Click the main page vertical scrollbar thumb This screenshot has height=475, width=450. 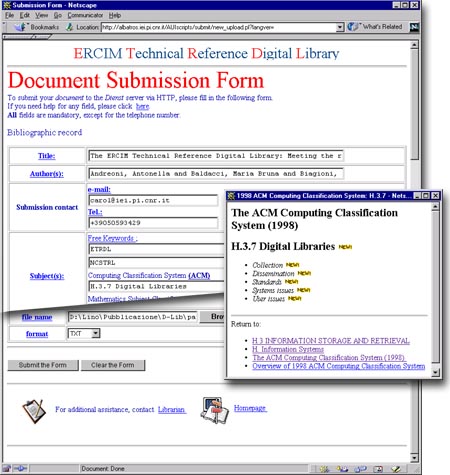414,104
